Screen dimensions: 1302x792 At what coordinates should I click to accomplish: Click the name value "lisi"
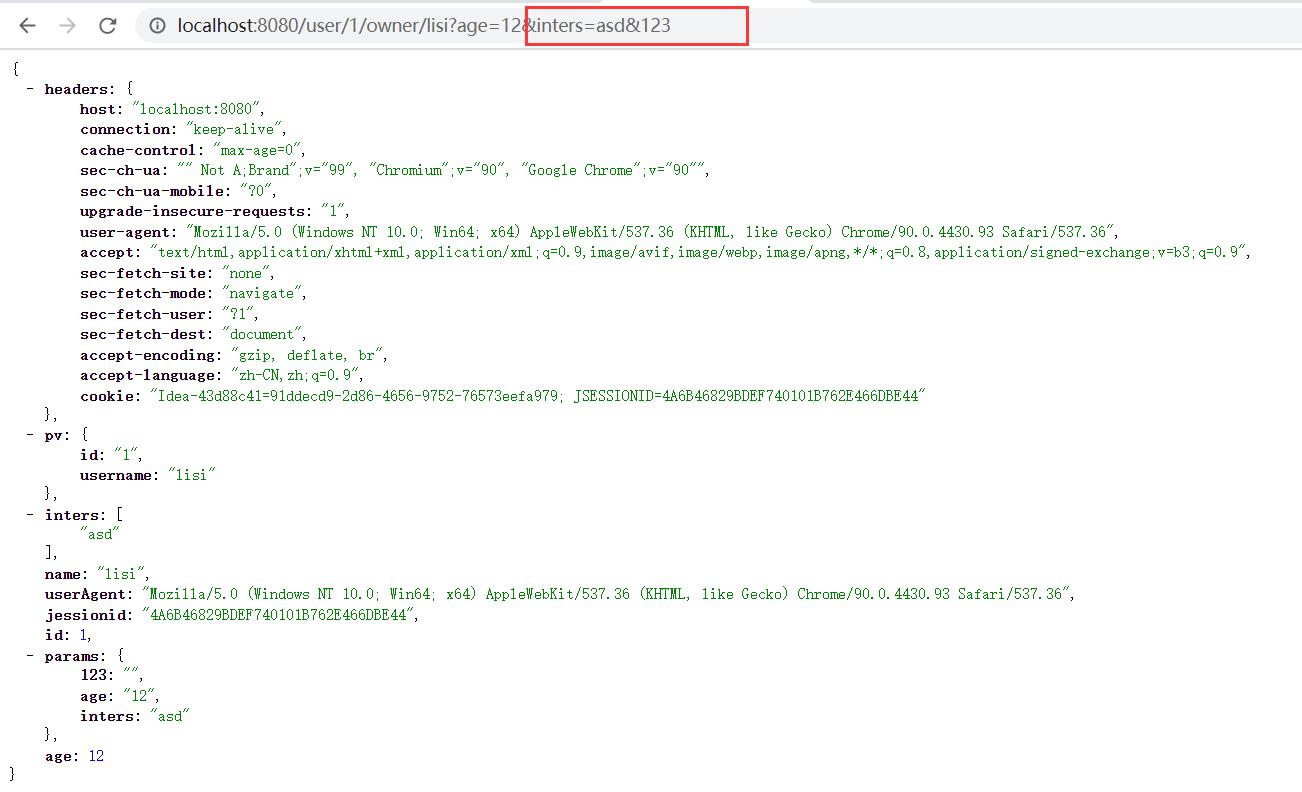click(120, 574)
